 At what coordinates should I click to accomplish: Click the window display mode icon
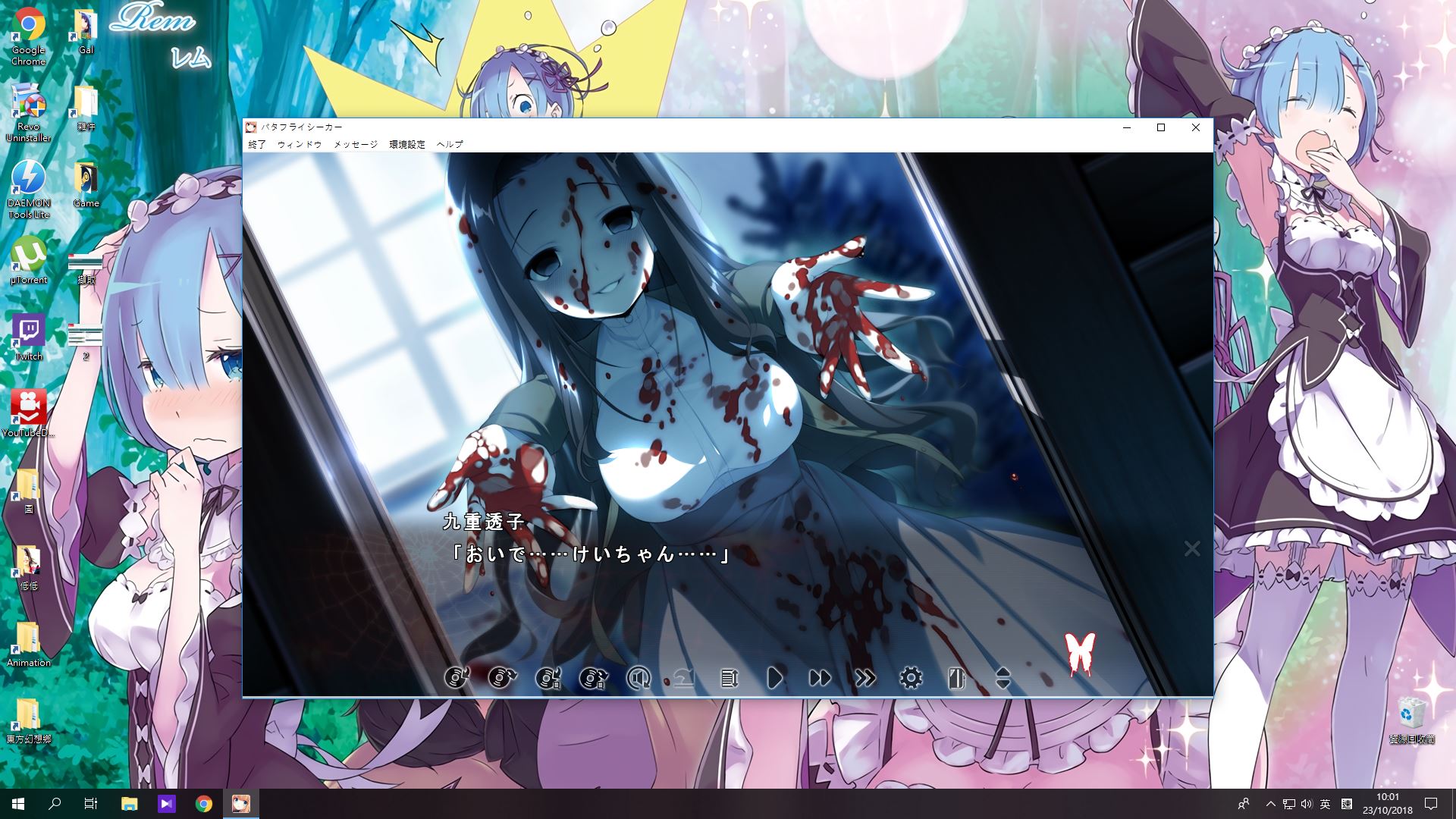click(x=957, y=677)
